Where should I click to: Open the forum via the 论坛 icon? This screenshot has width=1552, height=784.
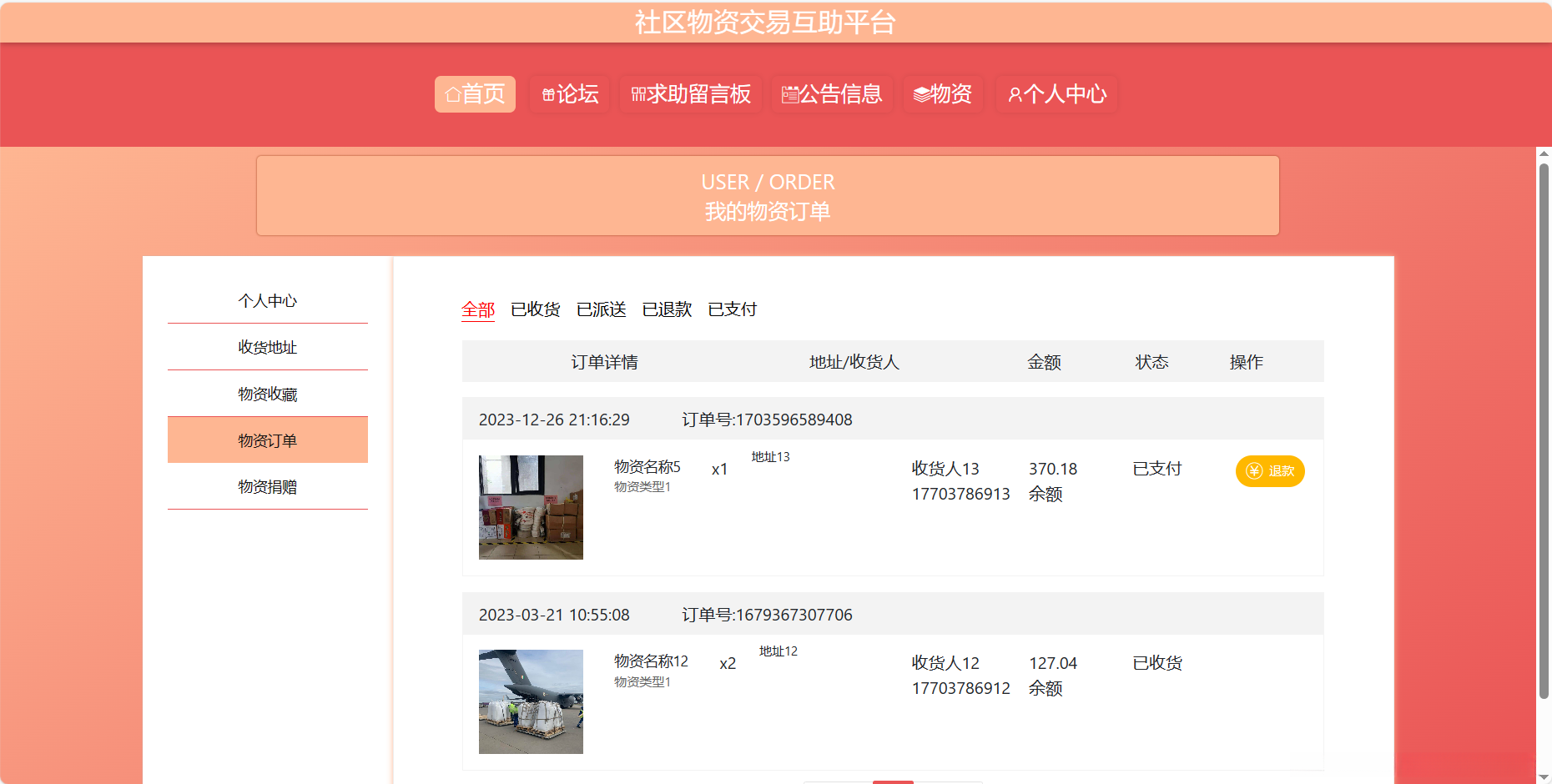549,94
